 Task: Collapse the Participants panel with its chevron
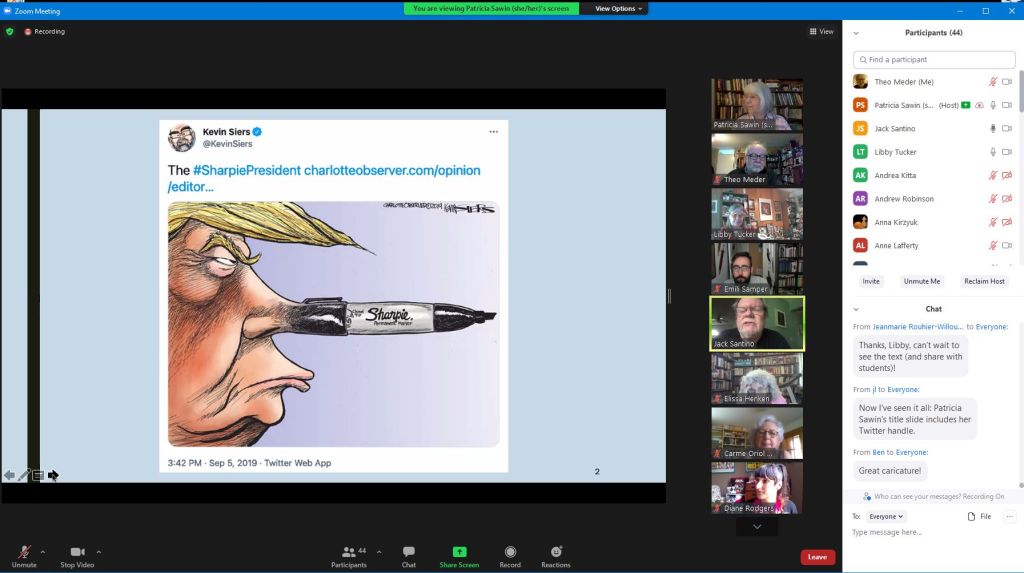point(857,33)
